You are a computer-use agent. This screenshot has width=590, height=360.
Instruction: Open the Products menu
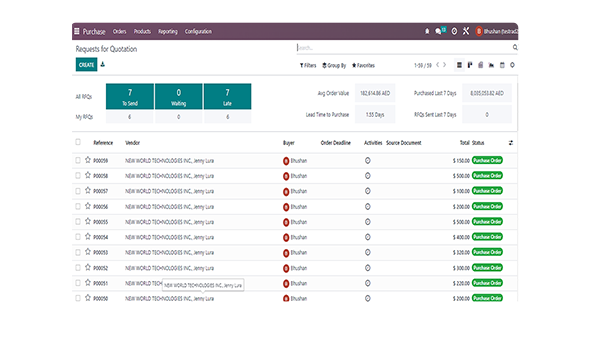(x=142, y=31)
